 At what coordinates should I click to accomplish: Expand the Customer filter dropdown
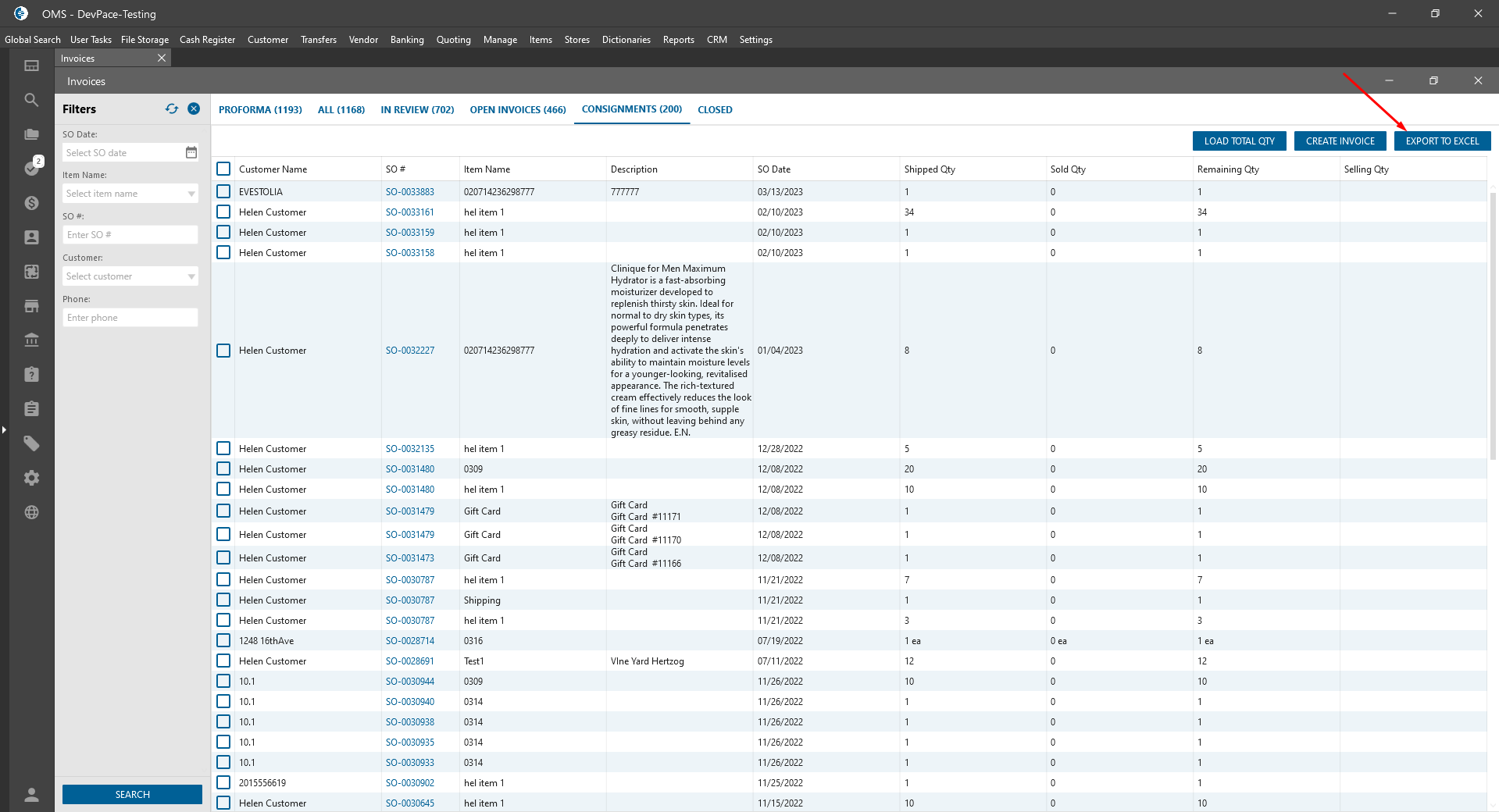tap(191, 276)
